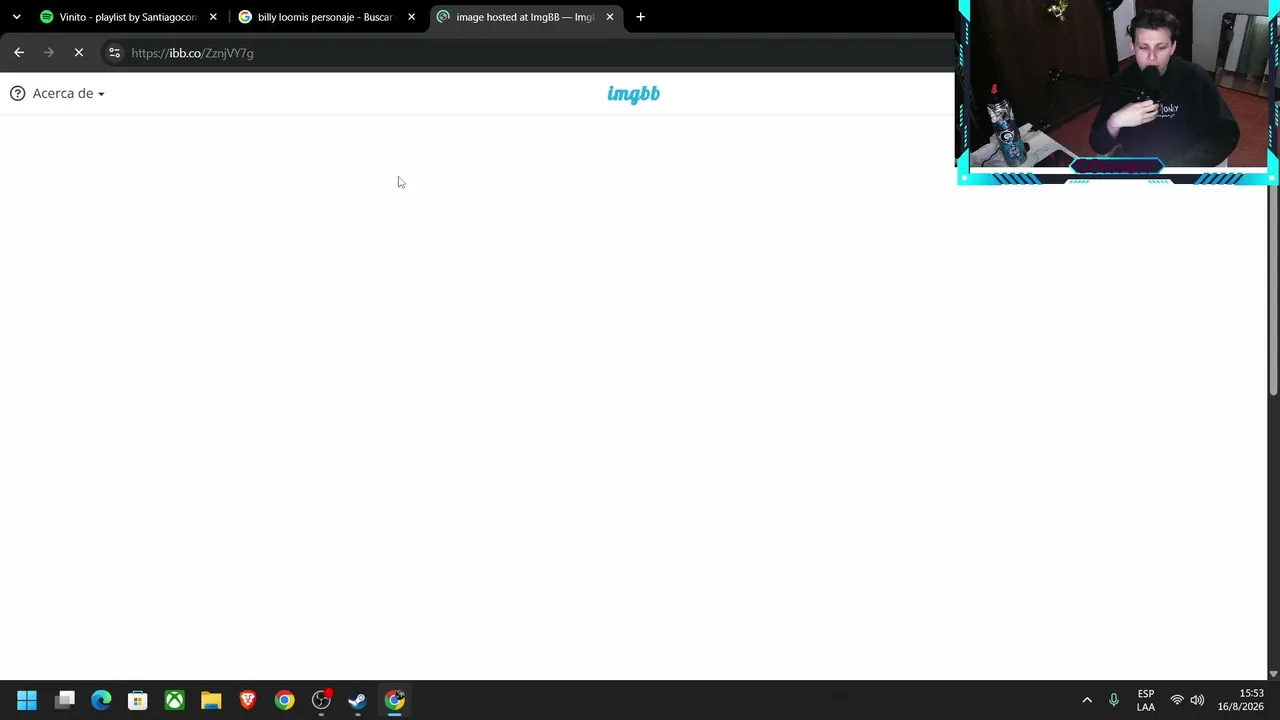Open Wi-Fi network settings icon
This screenshot has height=720, width=1280.
(x=1177, y=700)
